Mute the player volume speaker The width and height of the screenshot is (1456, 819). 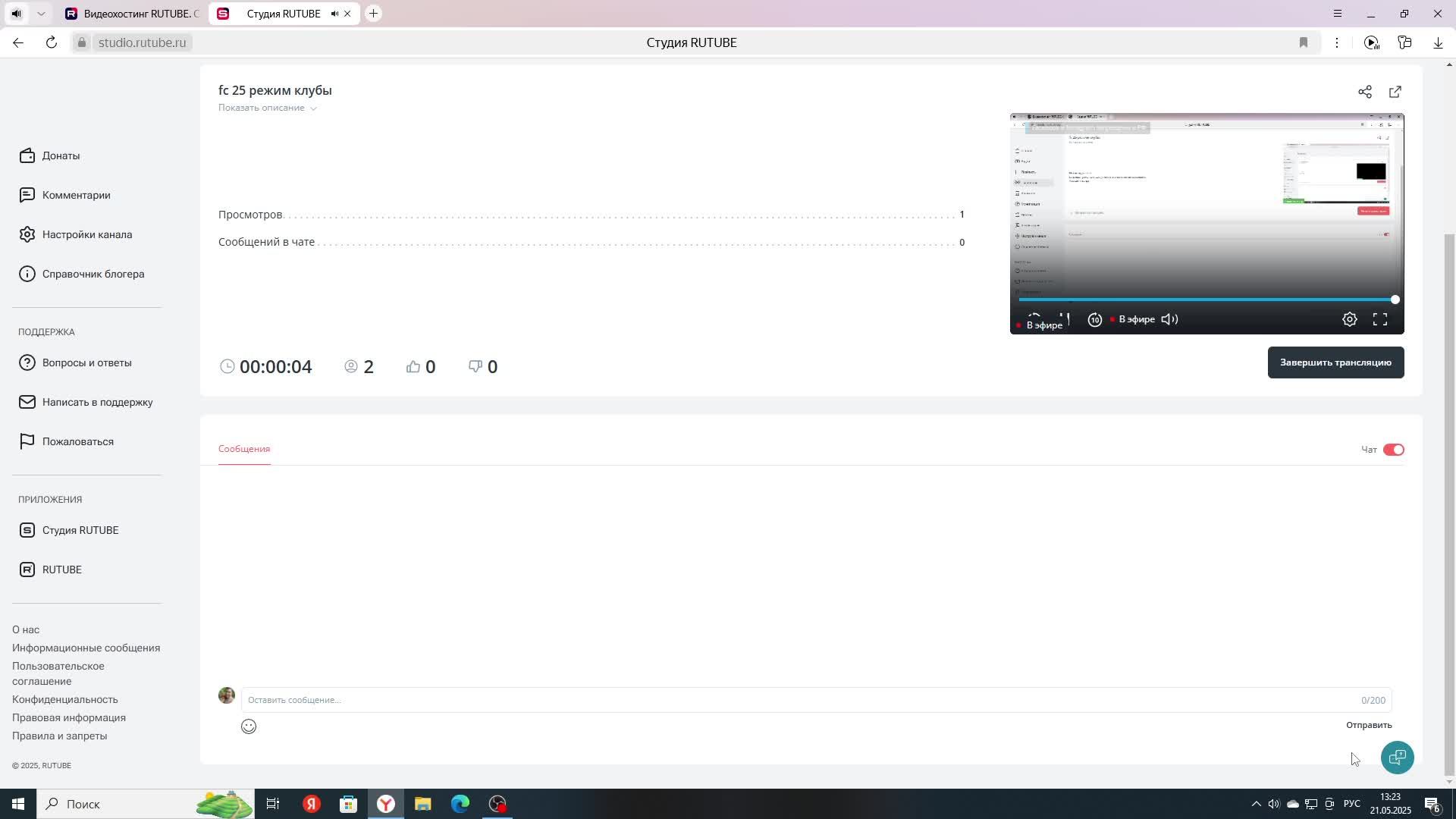point(1170,319)
